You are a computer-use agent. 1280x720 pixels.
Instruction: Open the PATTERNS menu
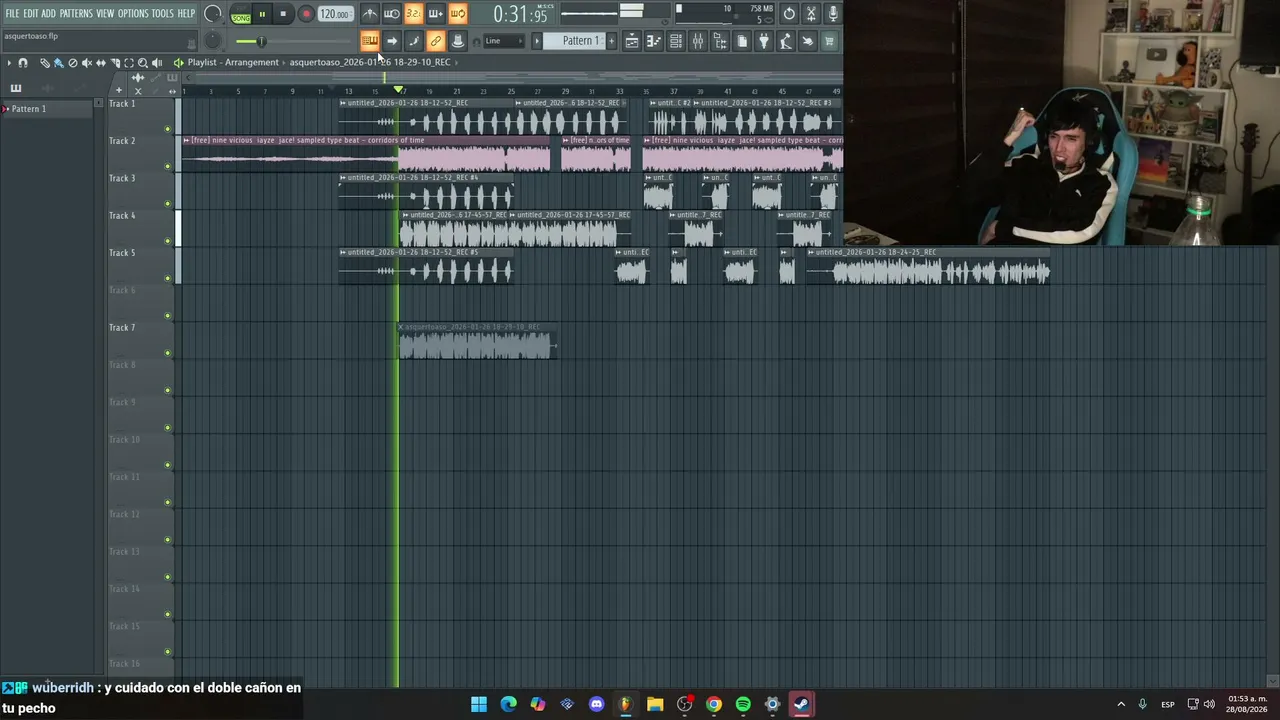pos(76,14)
